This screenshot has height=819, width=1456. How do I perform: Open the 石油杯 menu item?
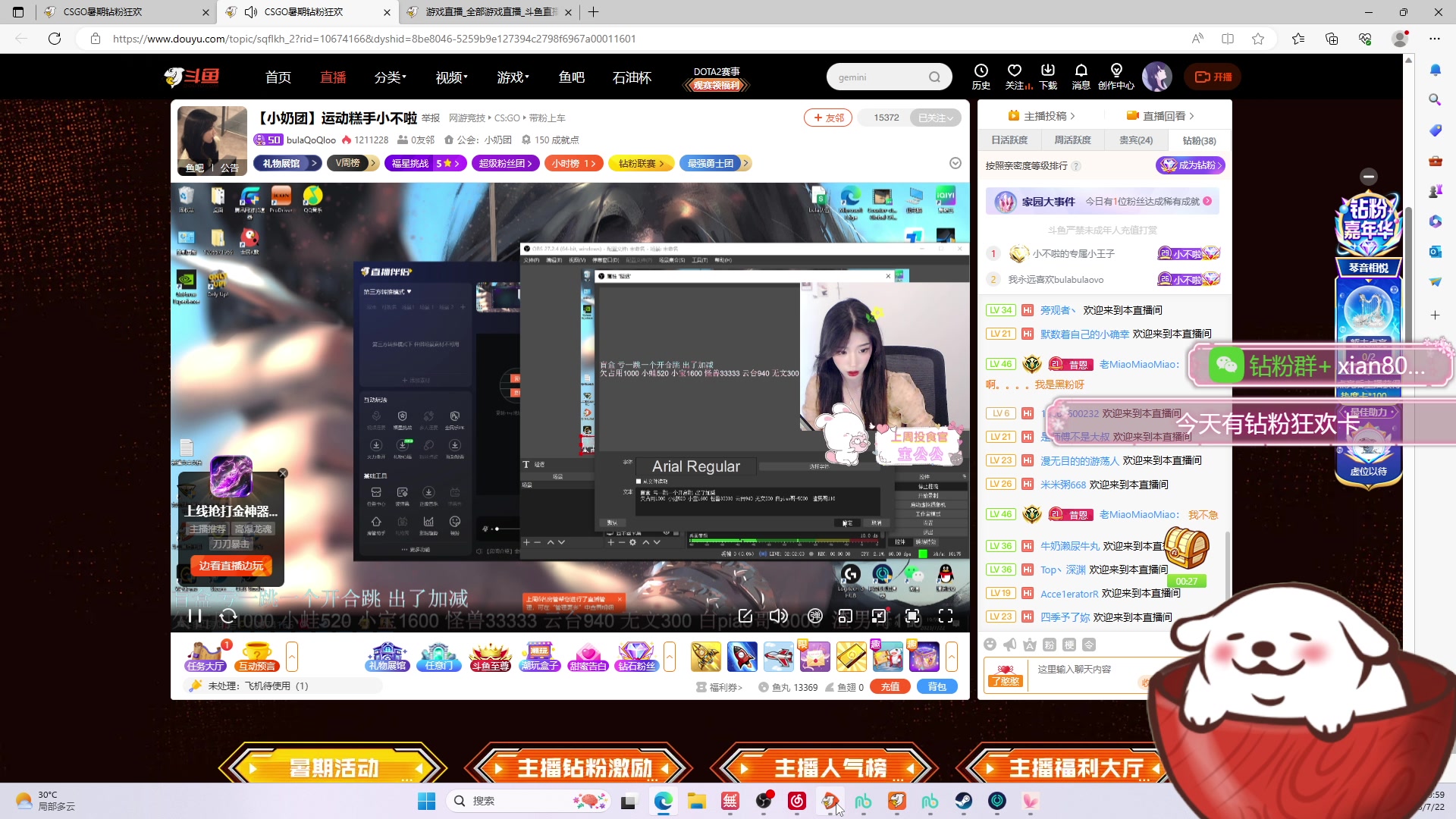pos(632,77)
